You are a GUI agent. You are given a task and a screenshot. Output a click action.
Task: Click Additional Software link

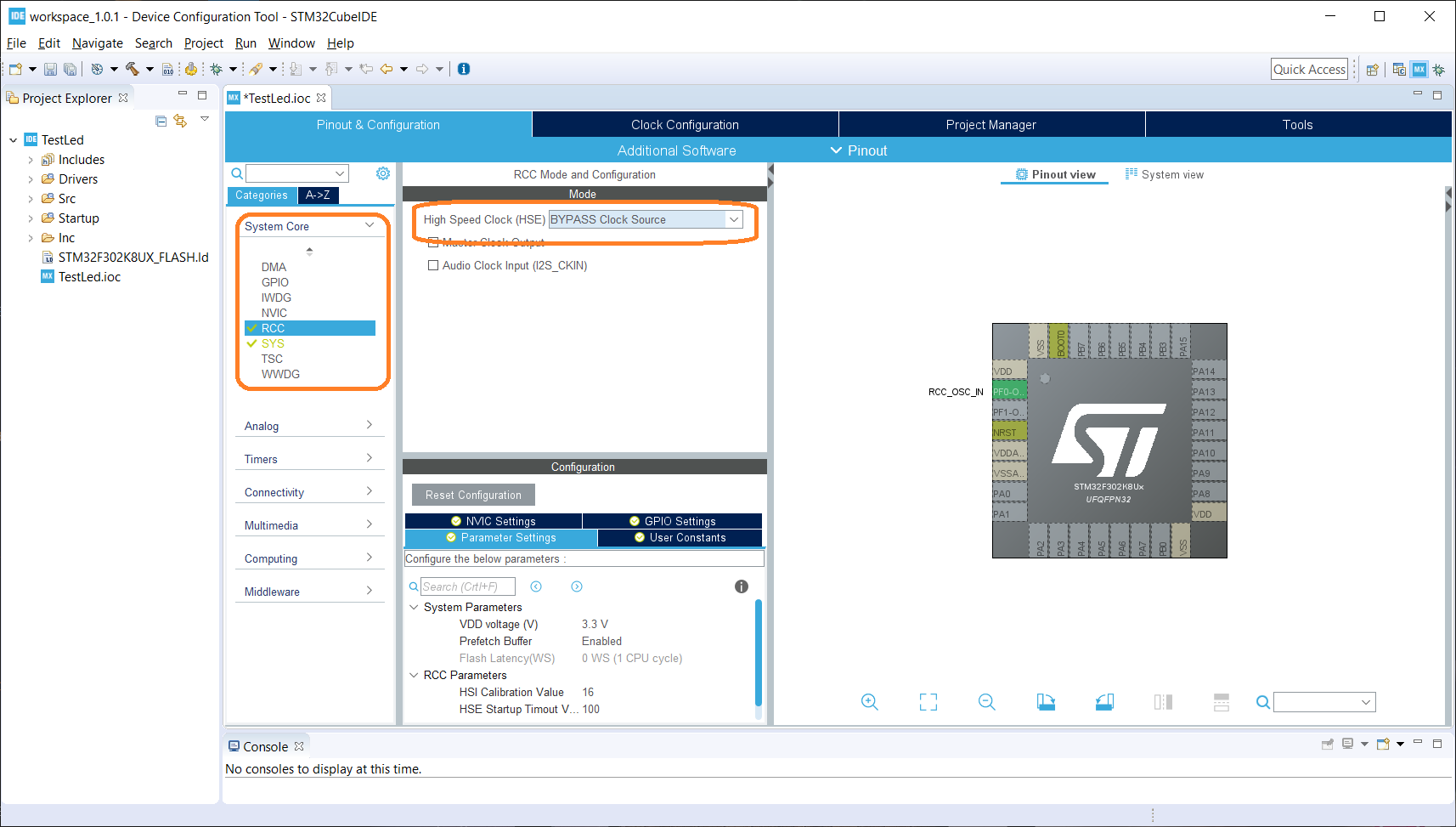tap(676, 150)
